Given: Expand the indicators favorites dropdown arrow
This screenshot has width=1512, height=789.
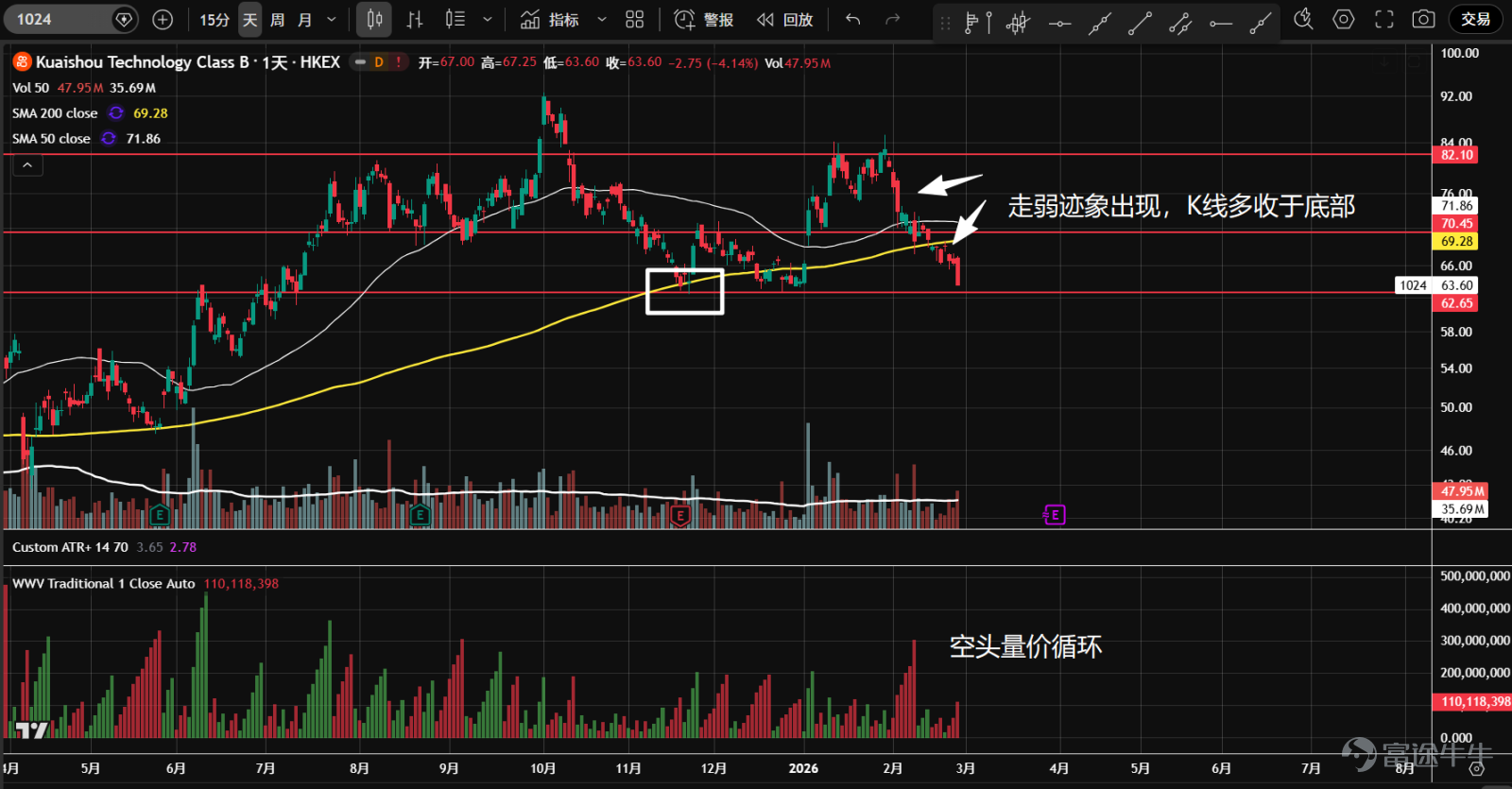Looking at the screenshot, I should [602, 19].
